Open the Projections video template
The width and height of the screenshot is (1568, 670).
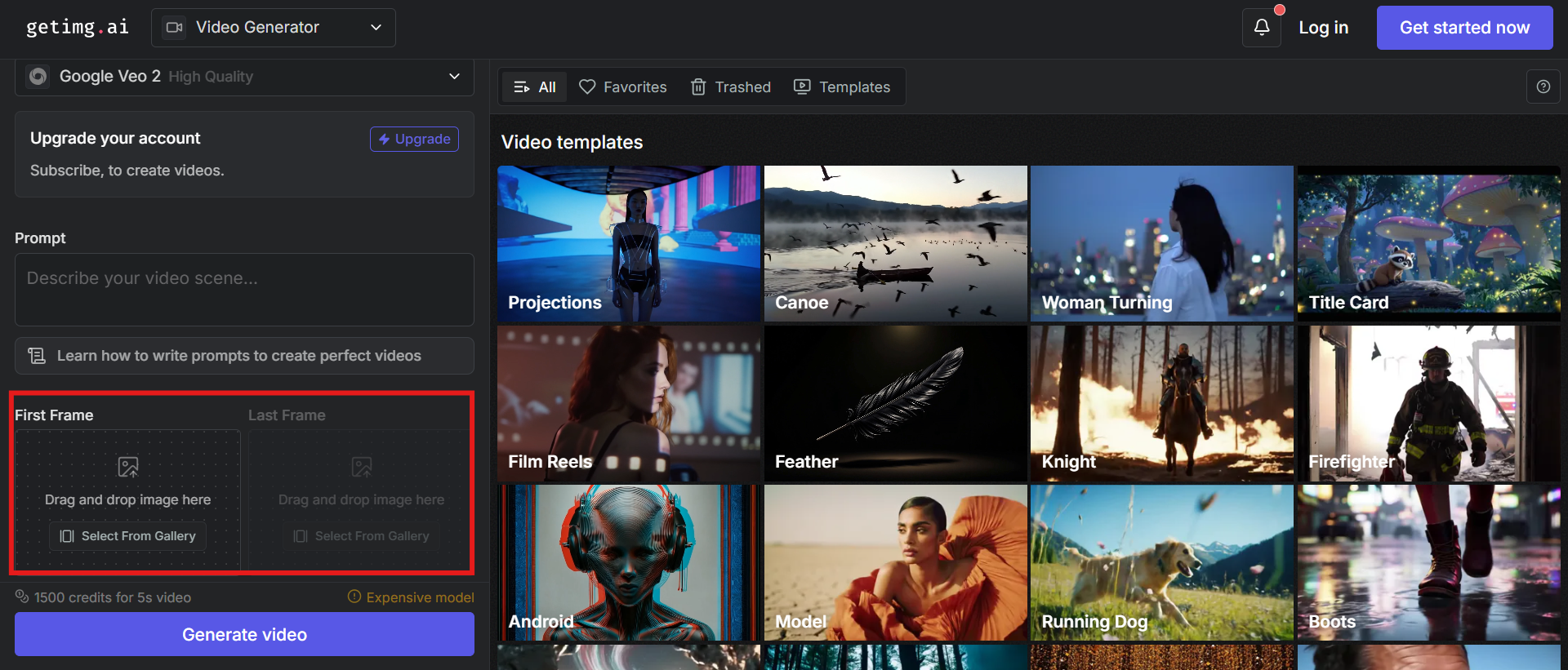coord(629,244)
